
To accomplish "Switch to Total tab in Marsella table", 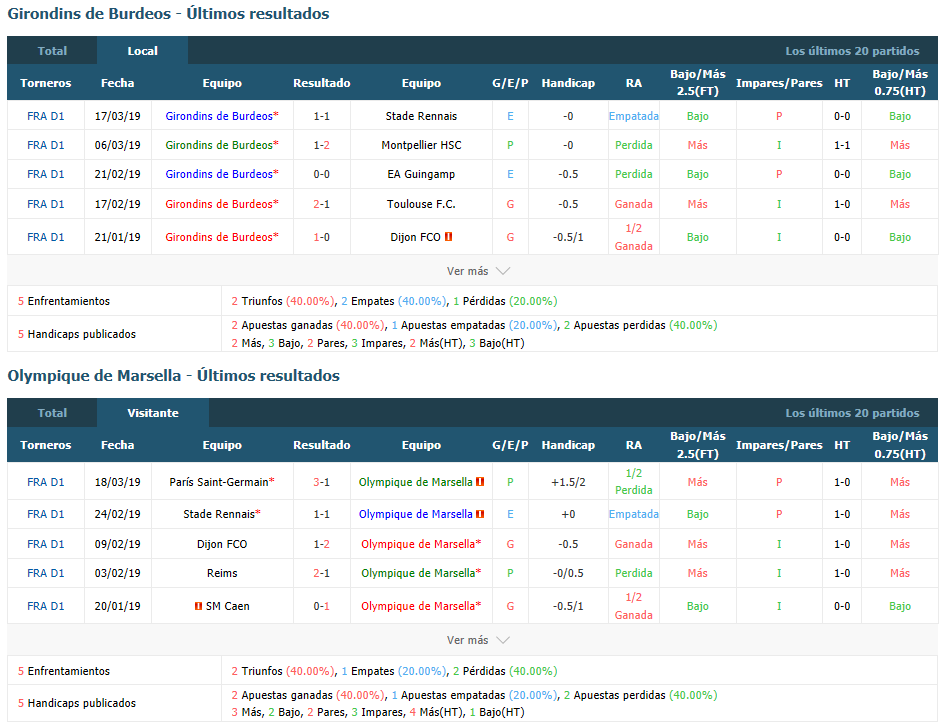I will coord(52,413).
